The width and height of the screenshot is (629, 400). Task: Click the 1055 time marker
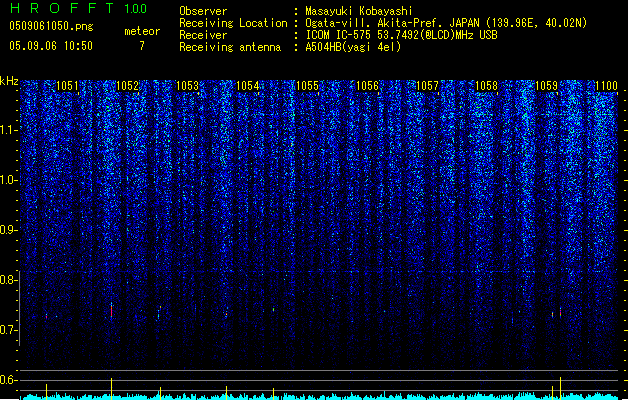pyautogui.click(x=307, y=86)
